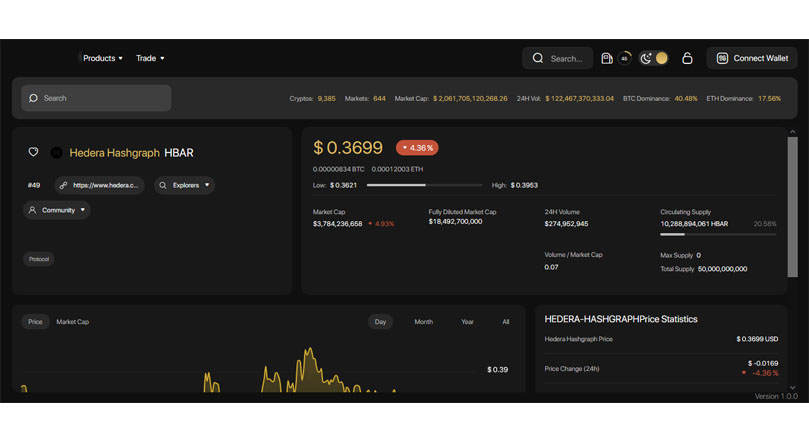Click the Version 1.0.0 label

[x=776, y=396]
